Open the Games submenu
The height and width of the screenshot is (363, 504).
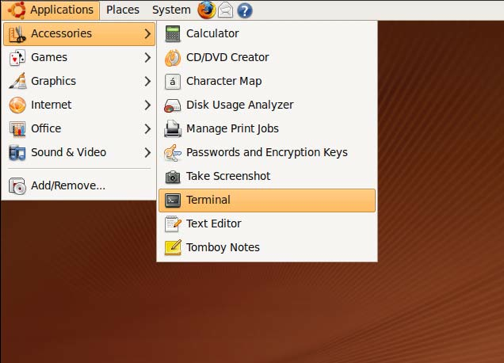coord(79,57)
